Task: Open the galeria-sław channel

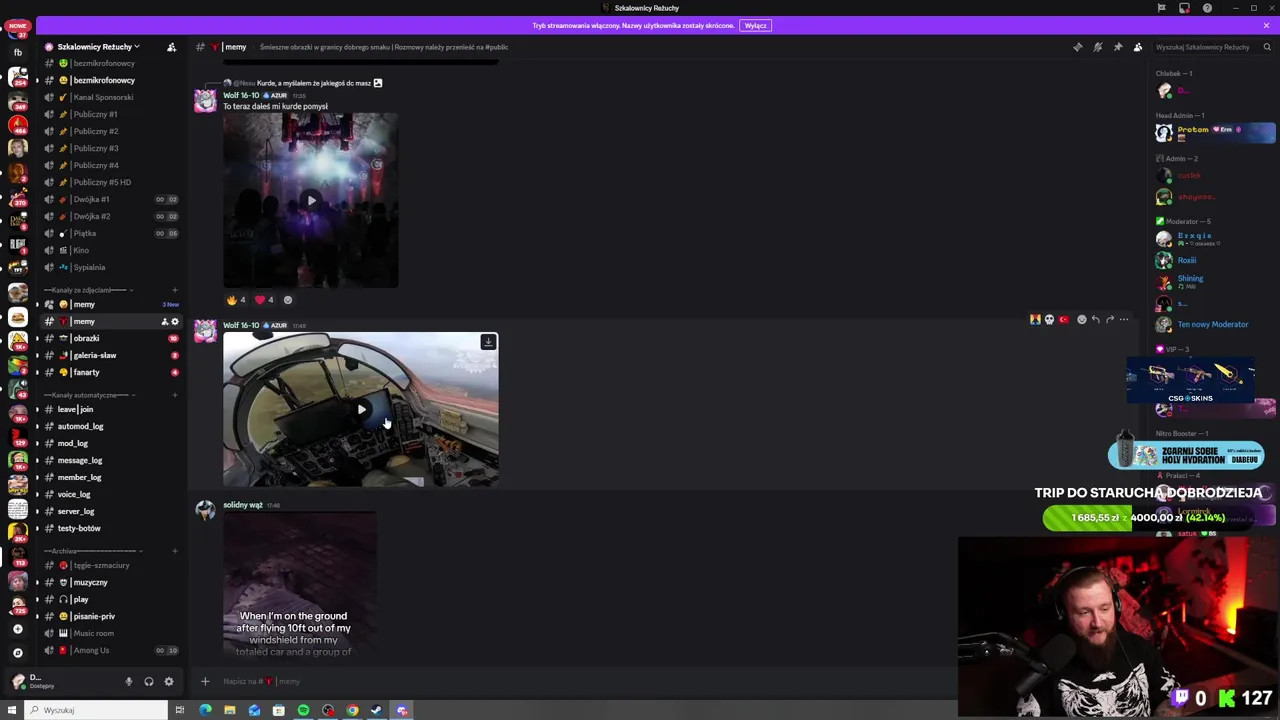Action: (x=112, y=355)
